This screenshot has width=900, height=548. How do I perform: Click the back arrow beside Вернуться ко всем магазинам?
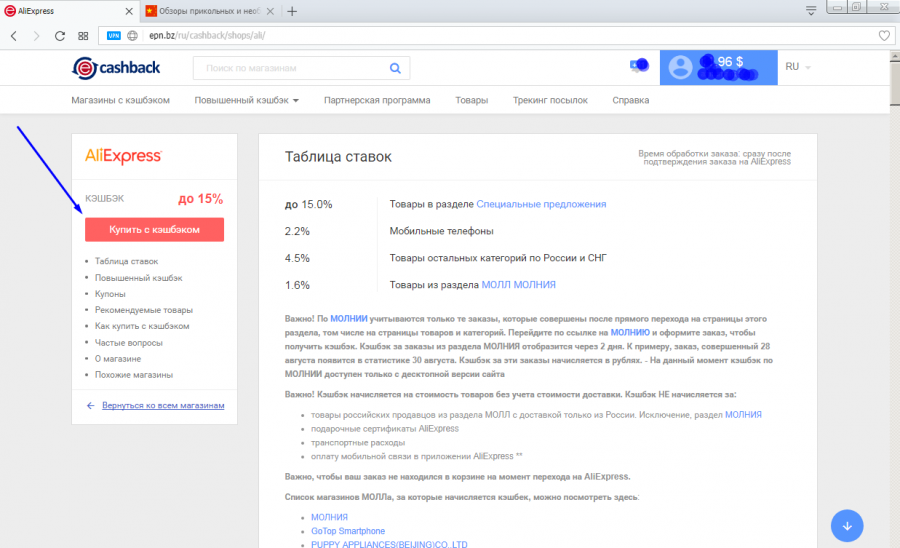(x=90, y=405)
